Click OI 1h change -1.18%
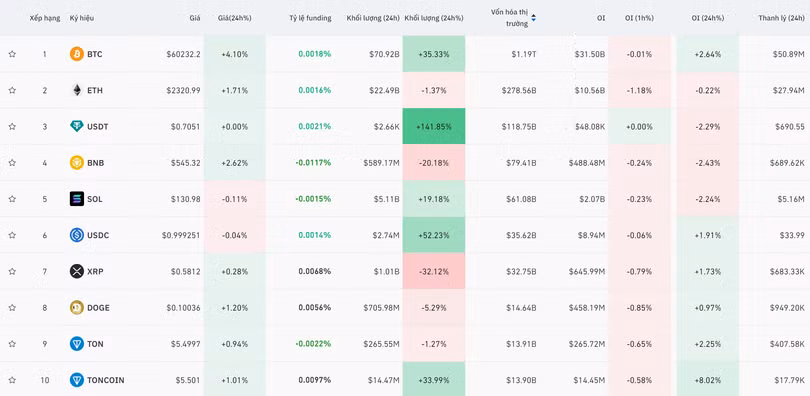Image resolution: width=810 pixels, height=396 pixels. click(639, 90)
